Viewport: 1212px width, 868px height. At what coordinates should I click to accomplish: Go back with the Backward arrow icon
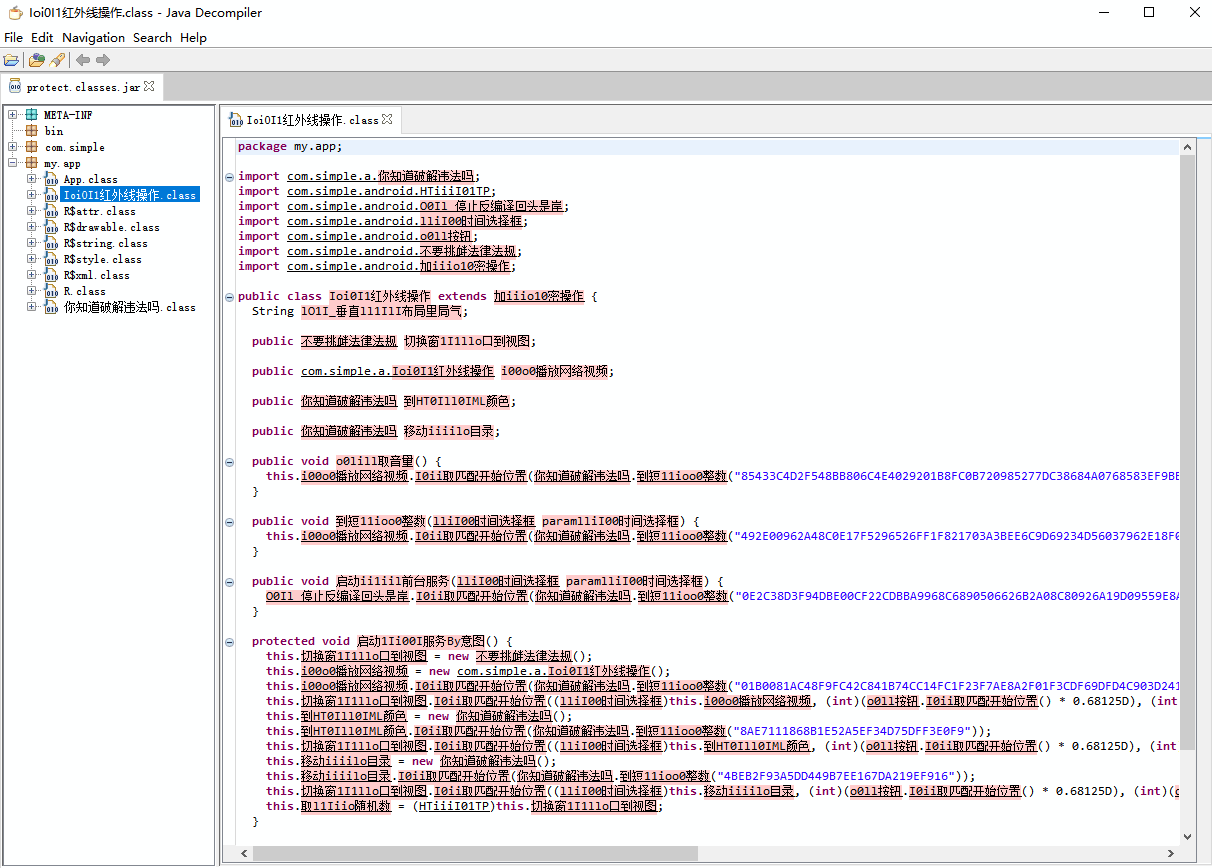point(83,60)
